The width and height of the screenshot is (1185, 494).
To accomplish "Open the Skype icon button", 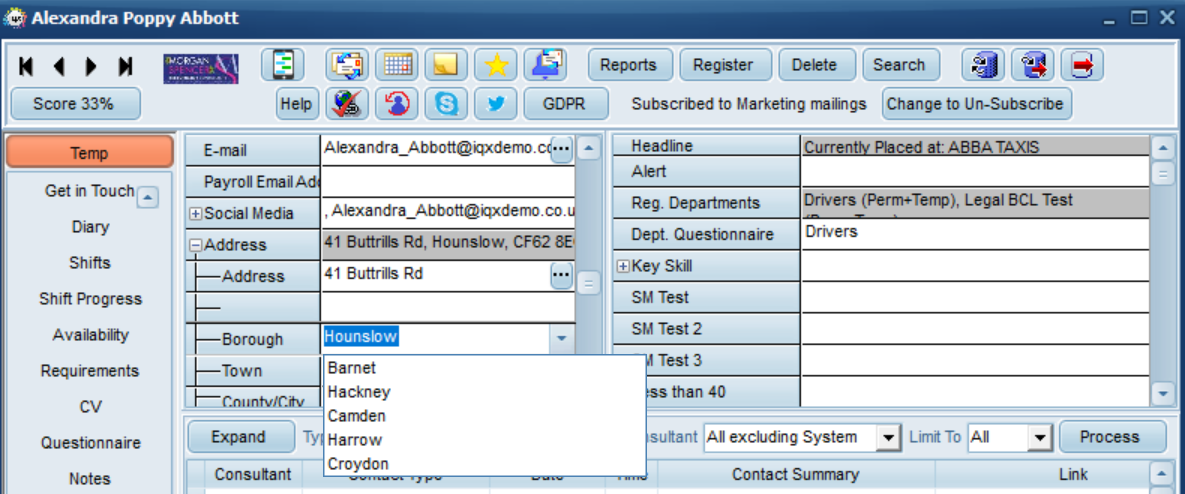I will click(x=446, y=104).
